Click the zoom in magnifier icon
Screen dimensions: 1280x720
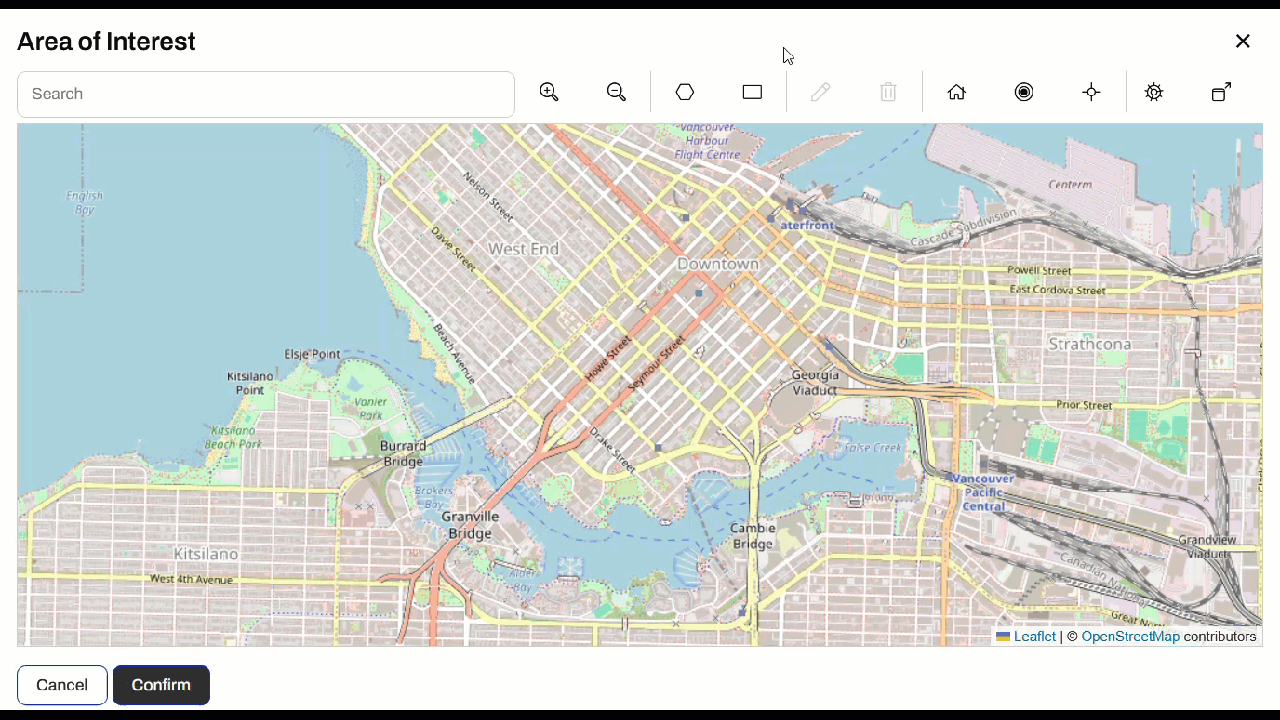[549, 92]
